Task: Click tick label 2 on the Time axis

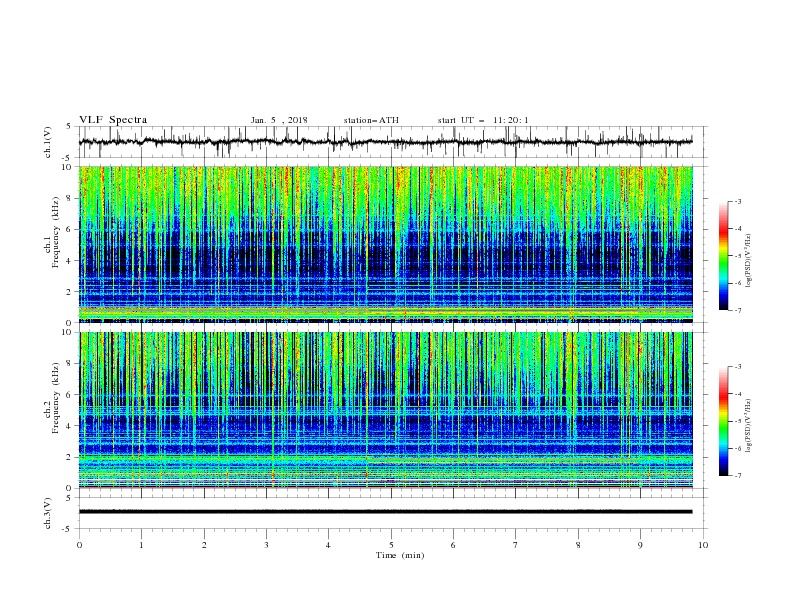Action: point(205,545)
